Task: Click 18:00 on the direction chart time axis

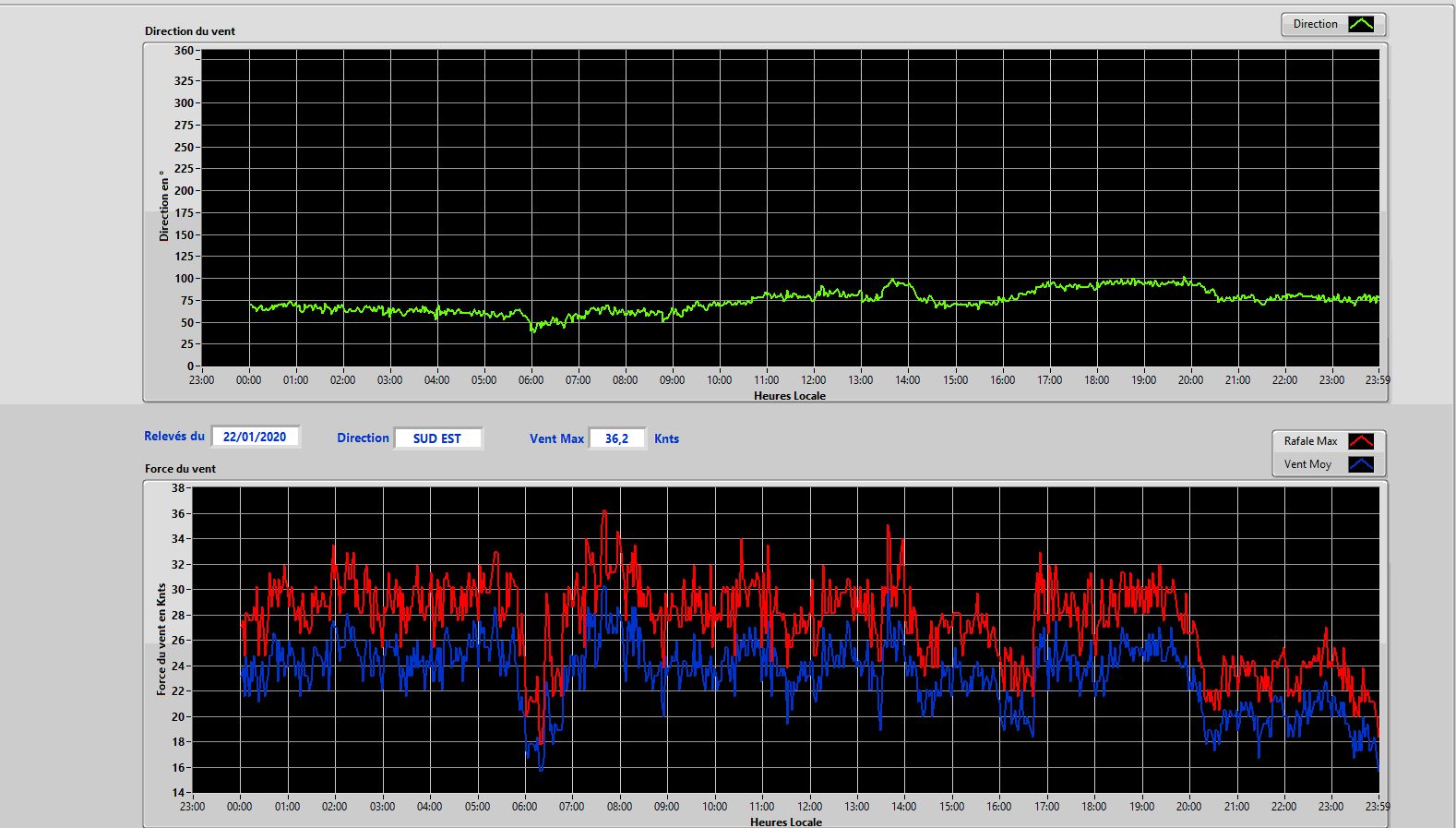Action: [x=1096, y=380]
